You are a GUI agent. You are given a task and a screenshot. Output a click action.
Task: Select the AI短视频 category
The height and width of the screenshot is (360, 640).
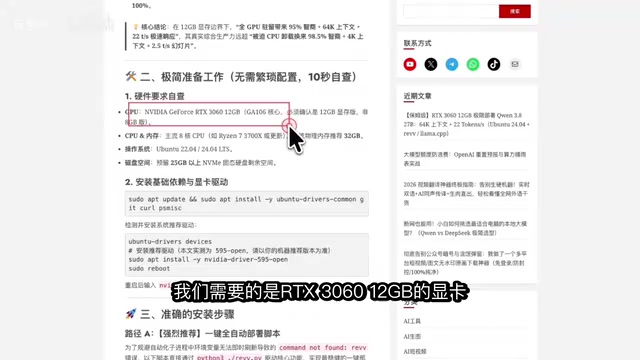click(415, 351)
